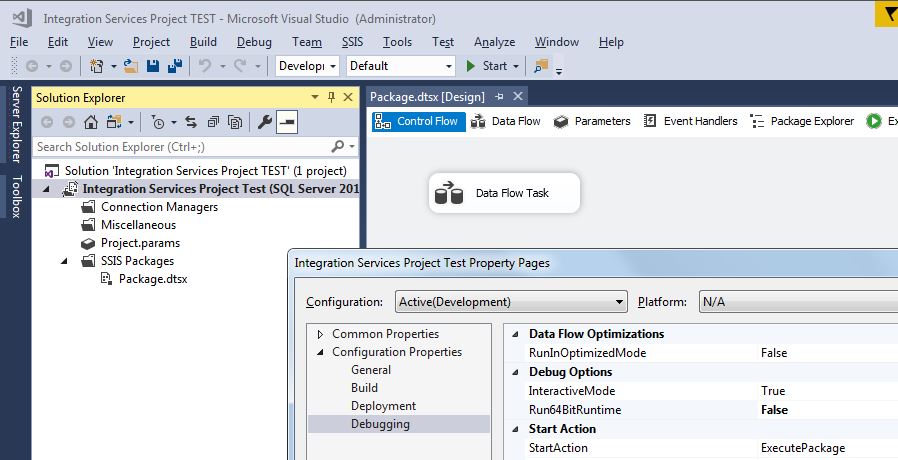The image size is (898, 460).
Task: Click the Save All icon
Action: click(x=175, y=66)
